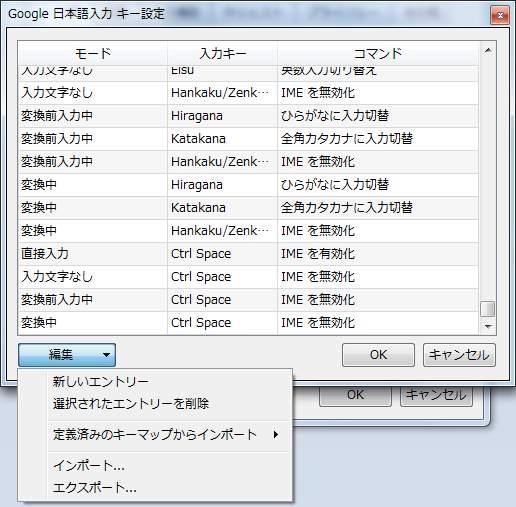Confirm with OK in the key settings dialog
Image resolution: width=516 pixels, height=507 pixels.
coord(378,355)
